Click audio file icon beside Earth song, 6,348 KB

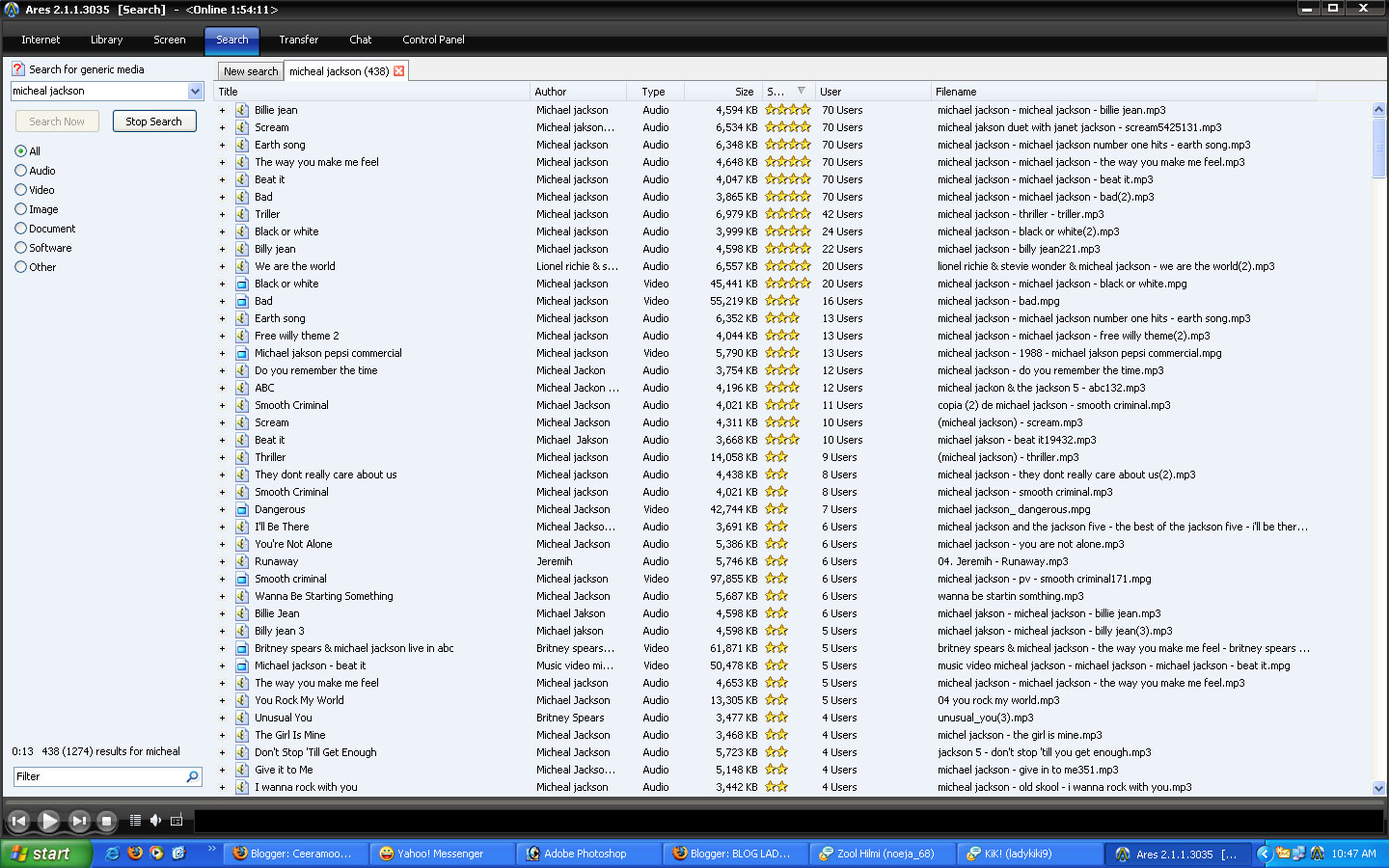tap(242, 145)
